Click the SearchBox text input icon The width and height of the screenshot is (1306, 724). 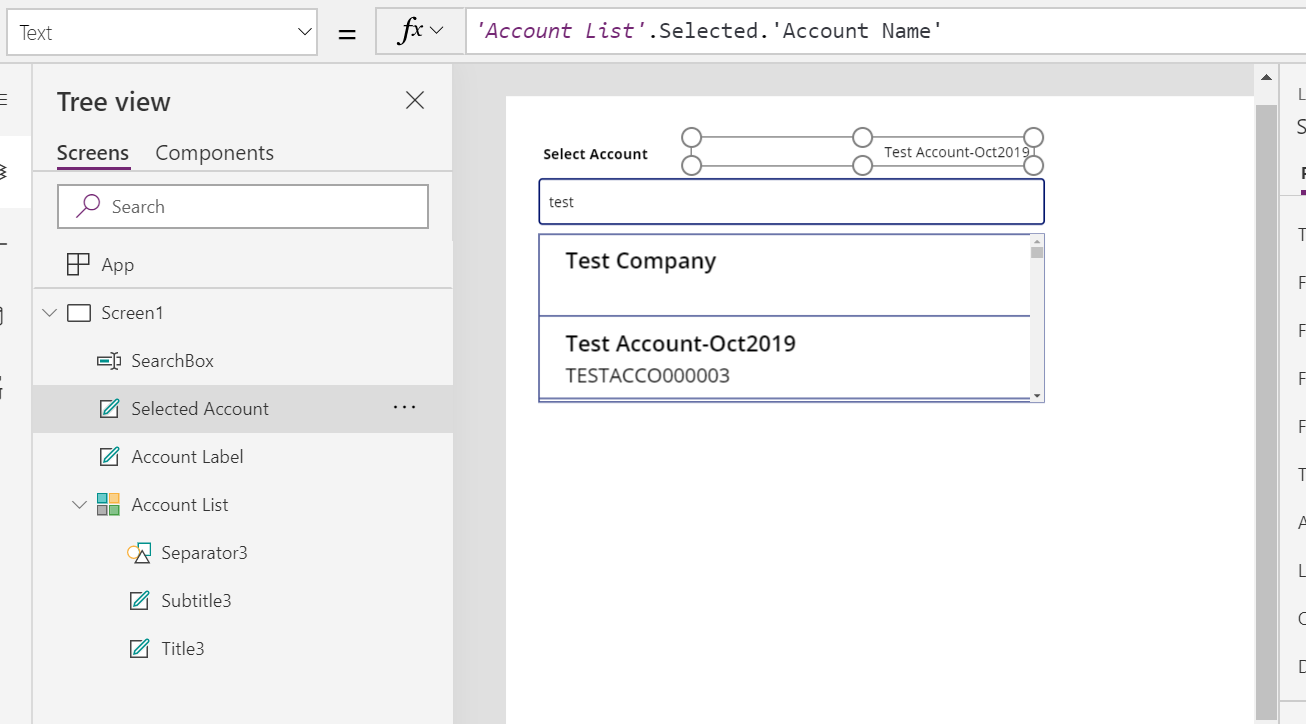pyautogui.click(x=109, y=361)
